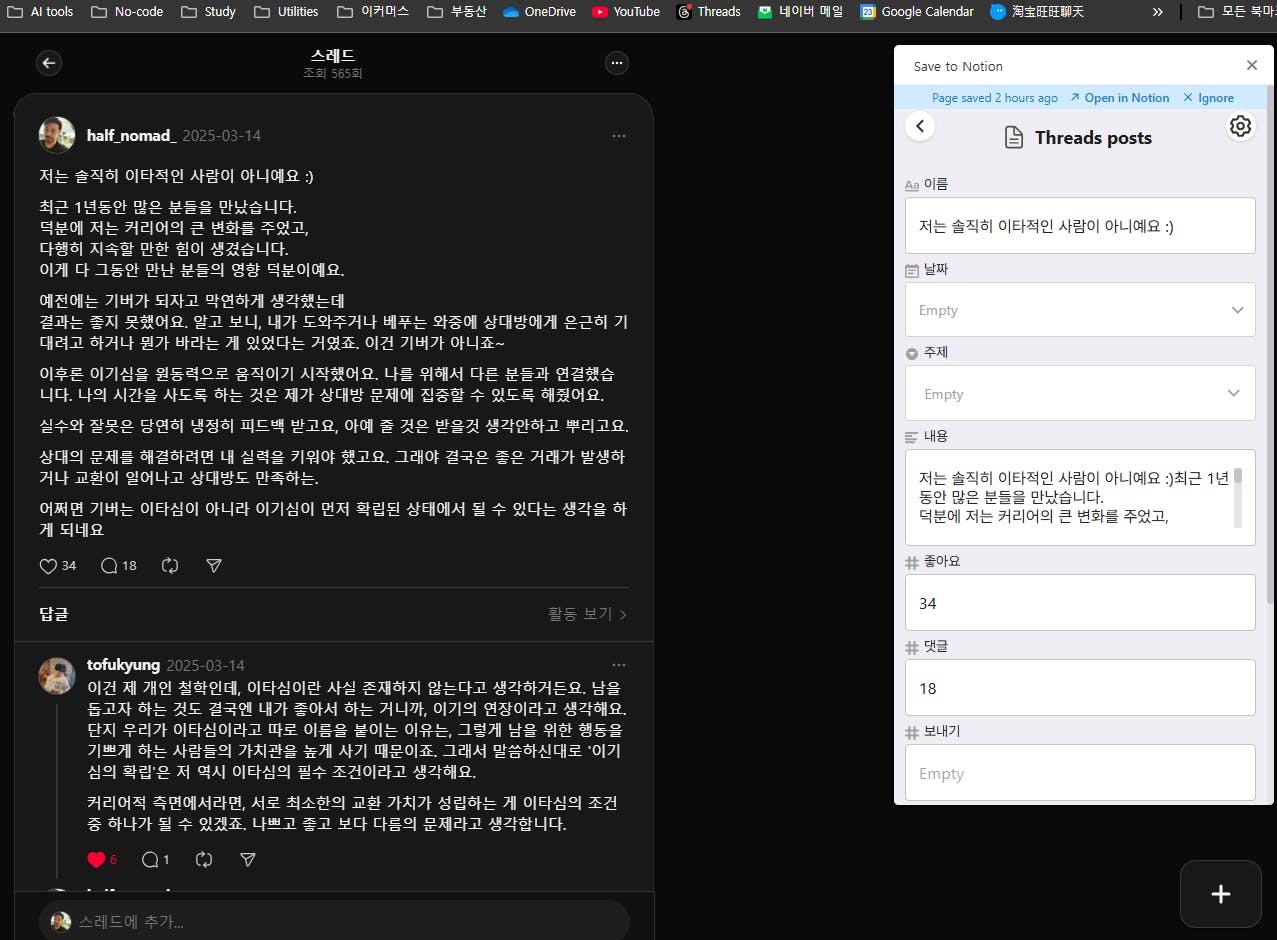Open tofukyung username link

[x=123, y=665]
